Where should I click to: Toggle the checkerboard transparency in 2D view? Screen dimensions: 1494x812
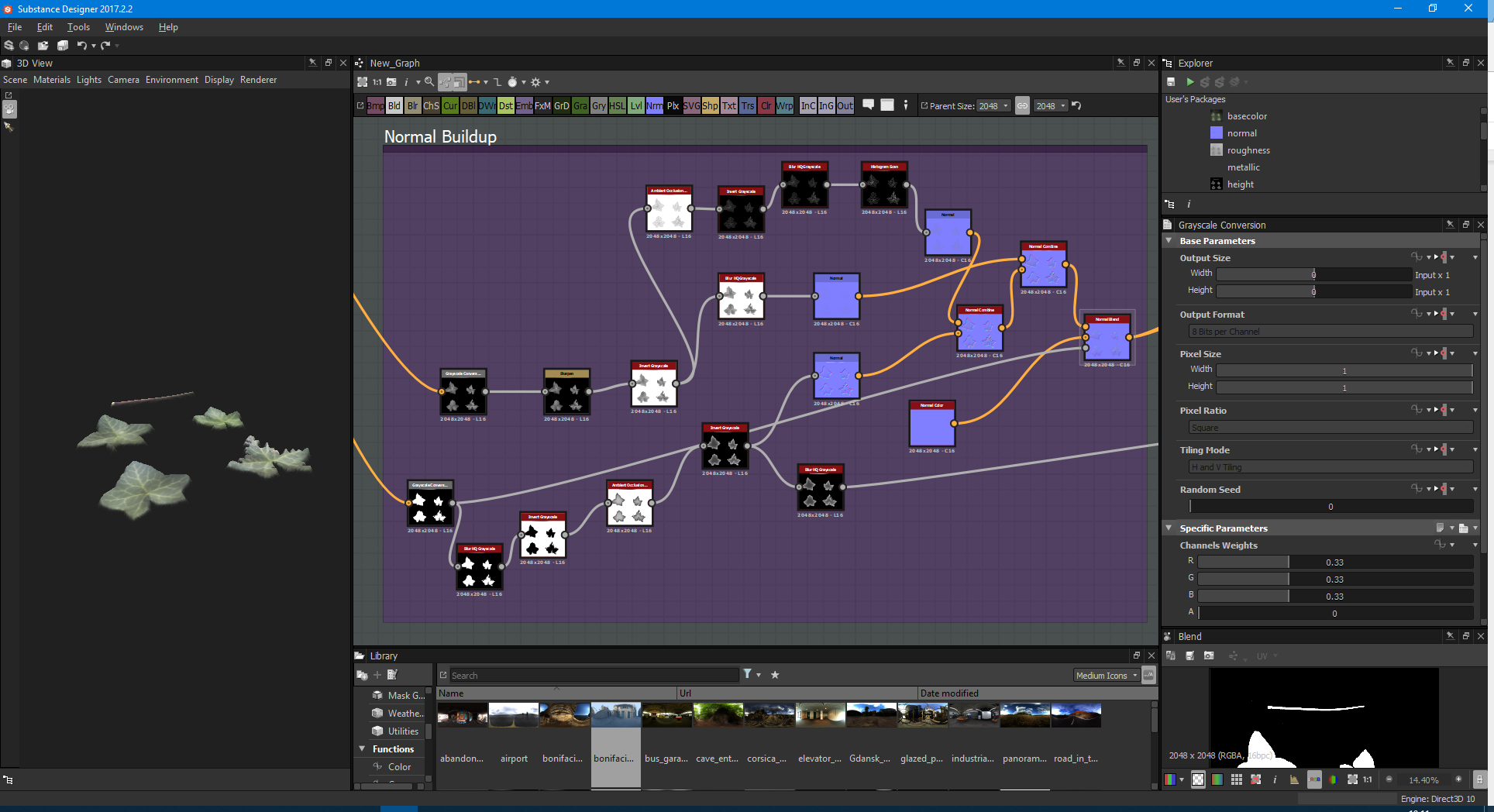tap(1198, 779)
